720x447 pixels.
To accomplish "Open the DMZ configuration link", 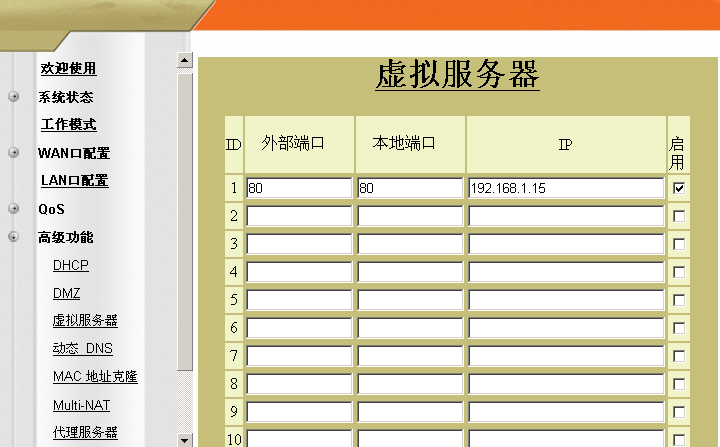I will tap(66, 293).
